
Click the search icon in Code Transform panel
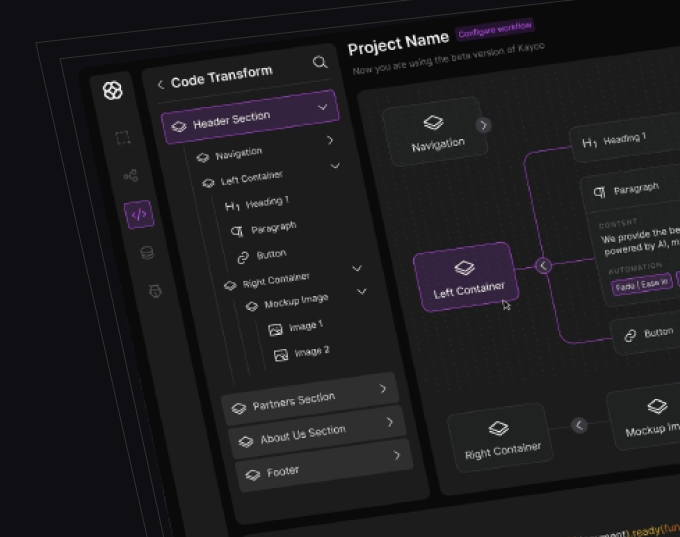coord(320,62)
